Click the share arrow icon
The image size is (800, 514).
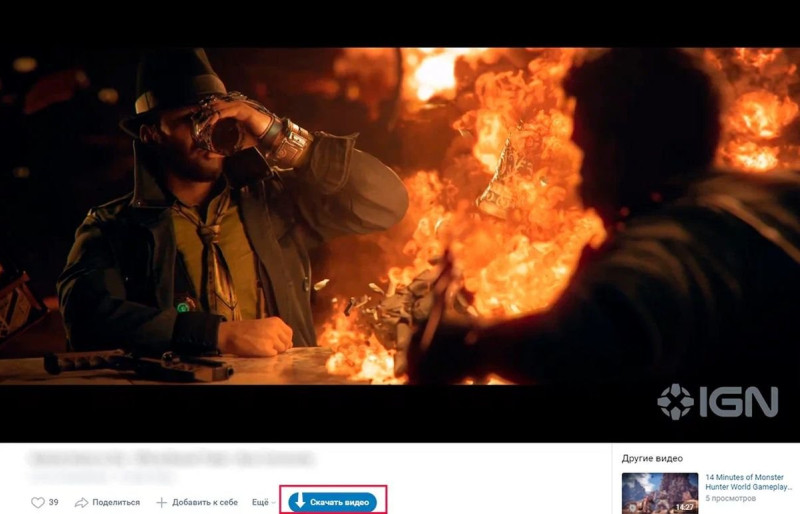click(x=81, y=503)
